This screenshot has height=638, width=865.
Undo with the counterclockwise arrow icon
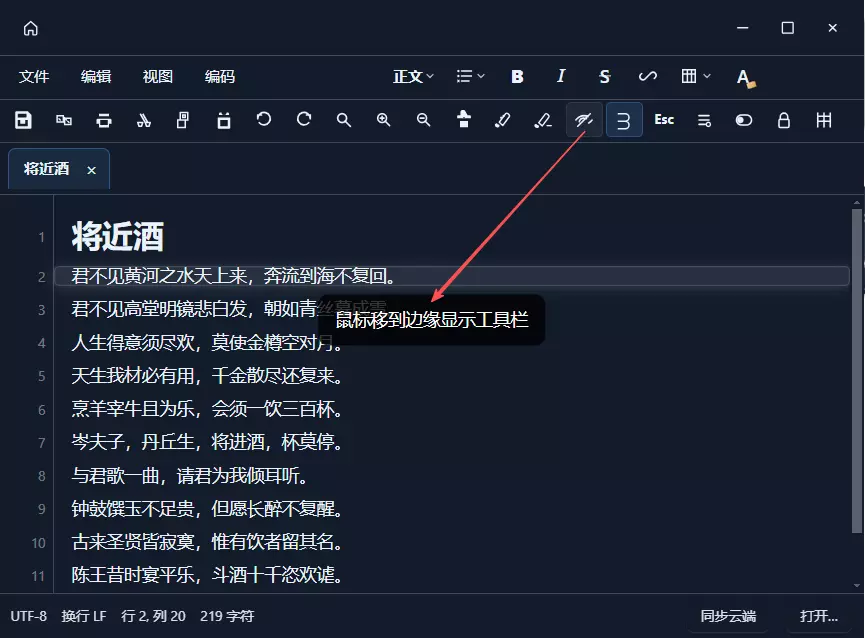(x=264, y=119)
